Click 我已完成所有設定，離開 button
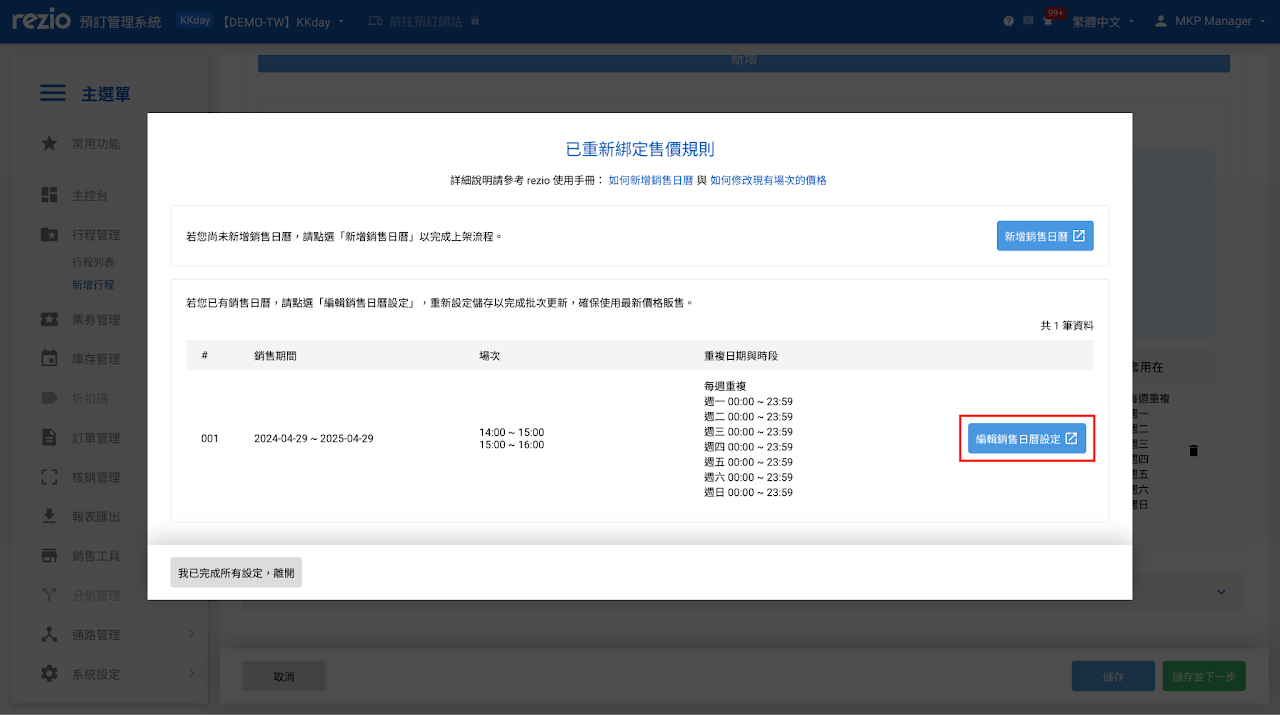1280x715 pixels. coord(236,573)
